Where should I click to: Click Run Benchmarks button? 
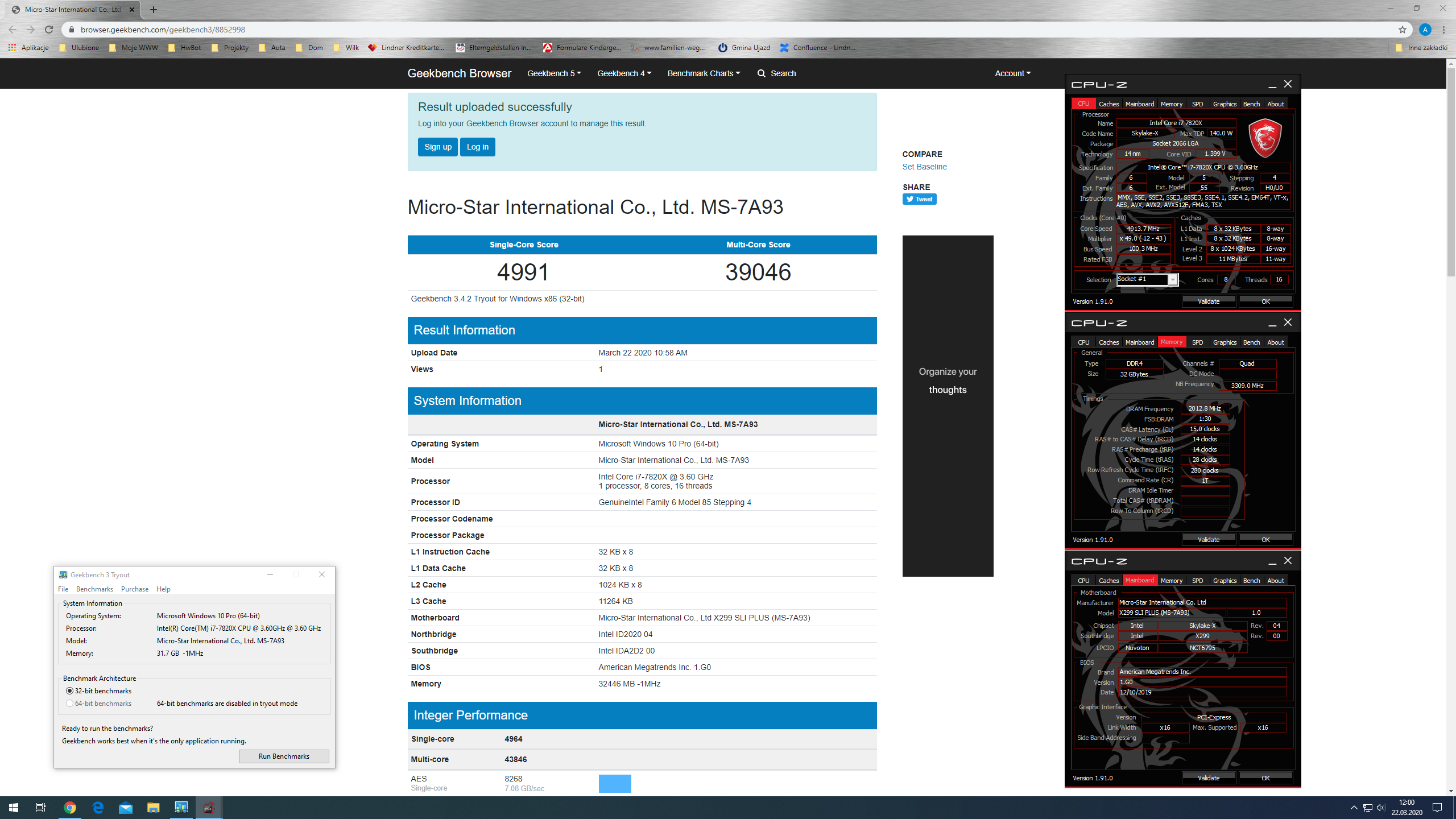[x=284, y=756]
